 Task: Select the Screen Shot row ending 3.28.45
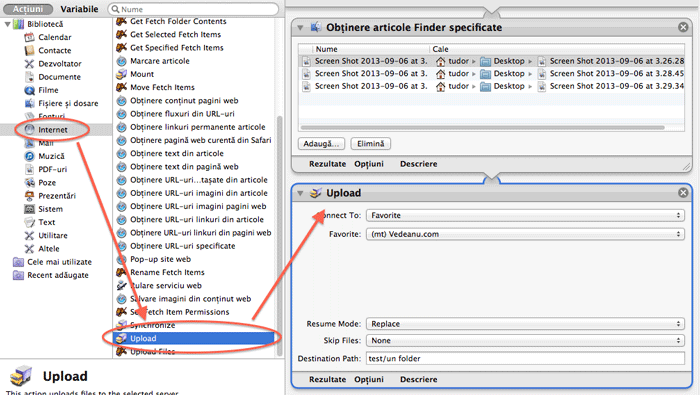492,73
